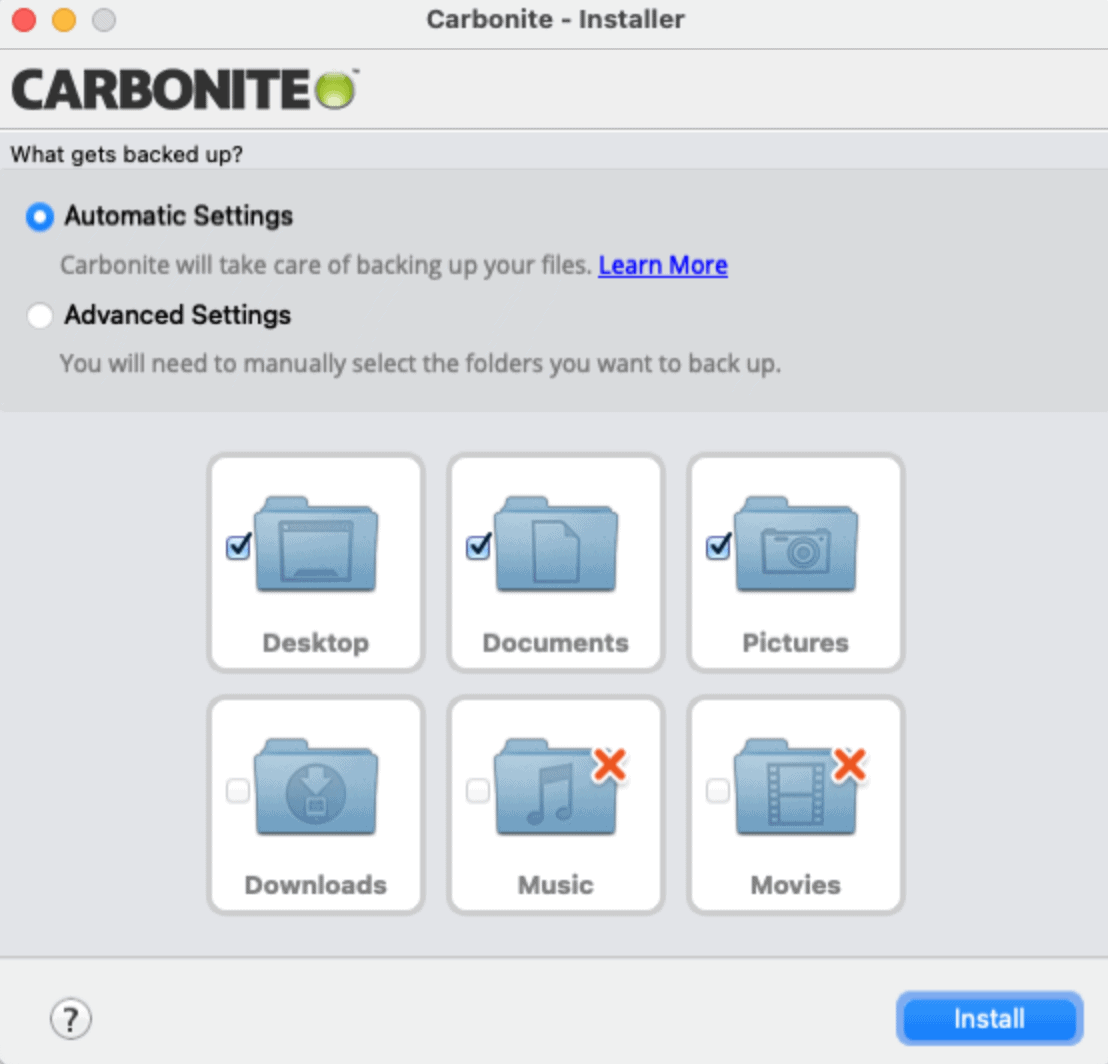Click the Downloads label text
Image resolution: width=1108 pixels, height=1064 pixels.
click(316, 885)
